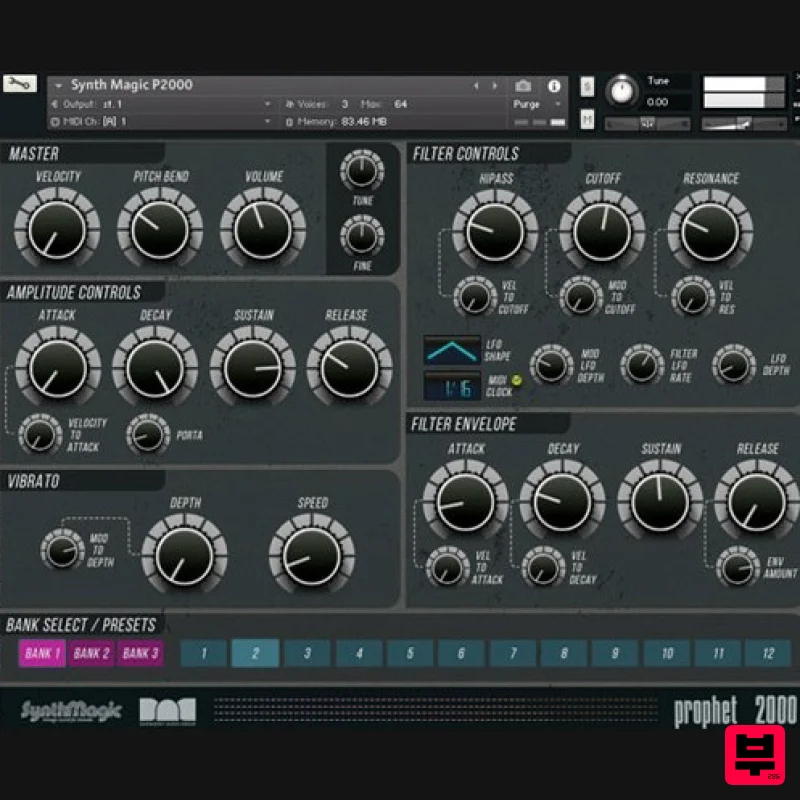
Task: Click the Porta knob
Action: click(148, 435)
